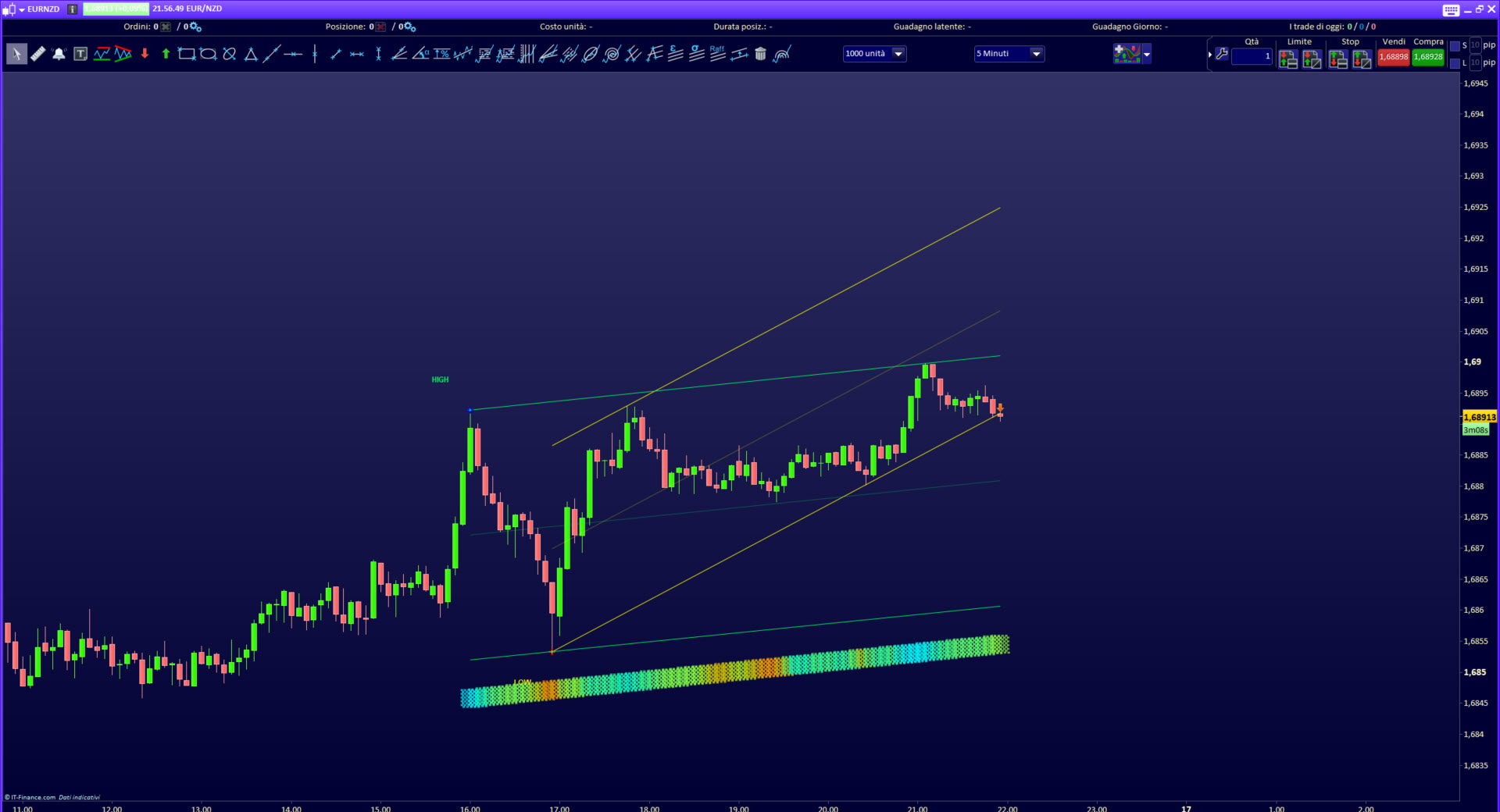Screen dimensions: 1500x812
Task: Choose the triangle drawing tool
Action: [251, 54]
